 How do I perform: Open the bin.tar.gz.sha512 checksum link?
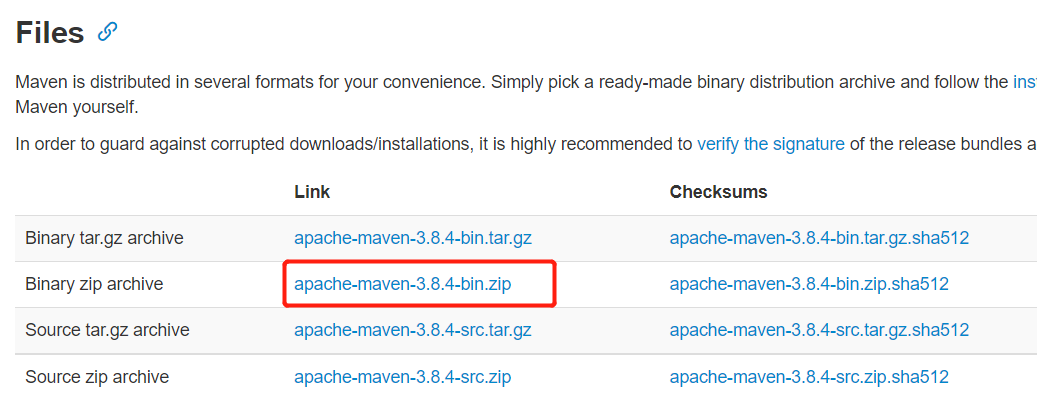click(x=819, y=238)
